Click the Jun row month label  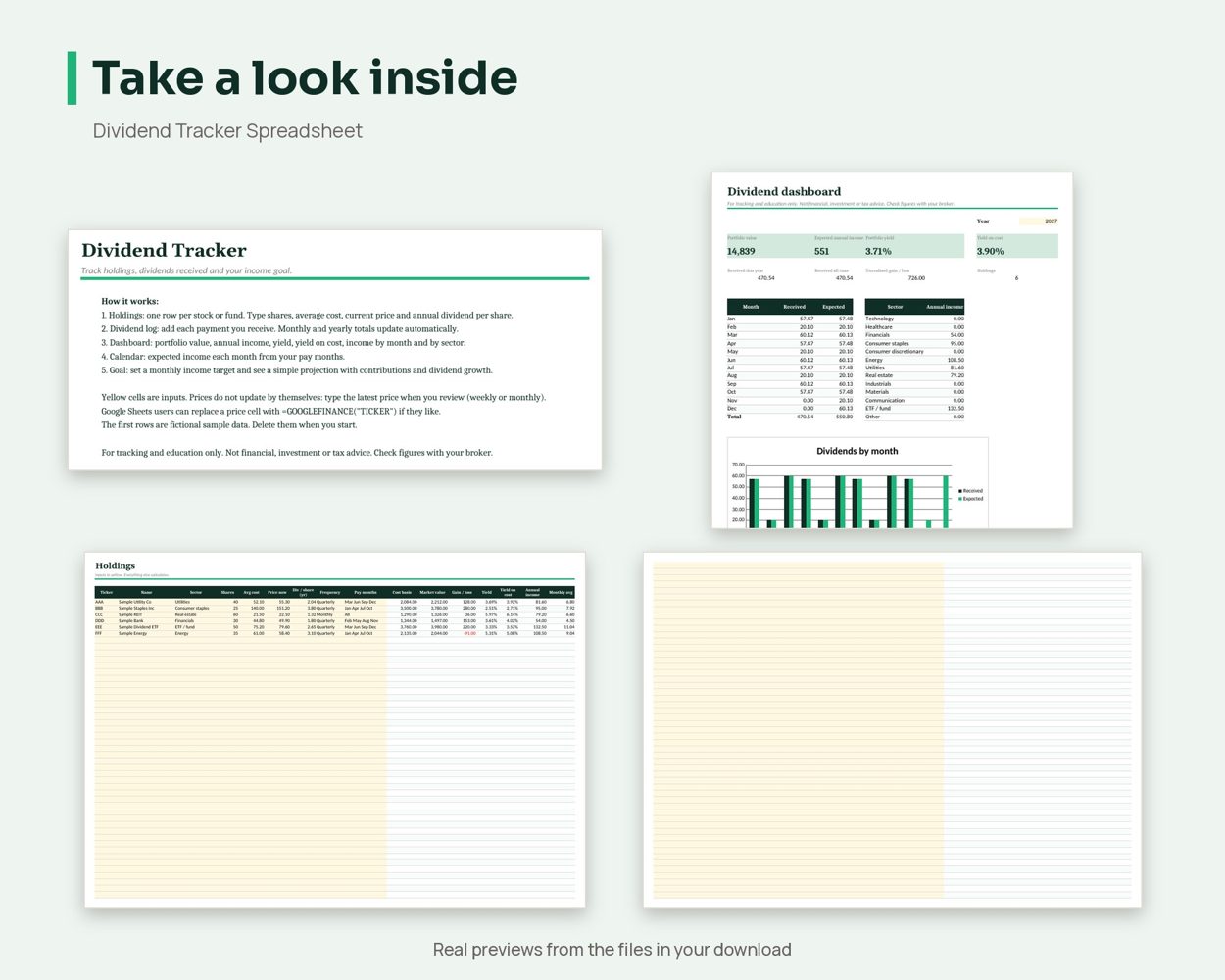[731, 360]
